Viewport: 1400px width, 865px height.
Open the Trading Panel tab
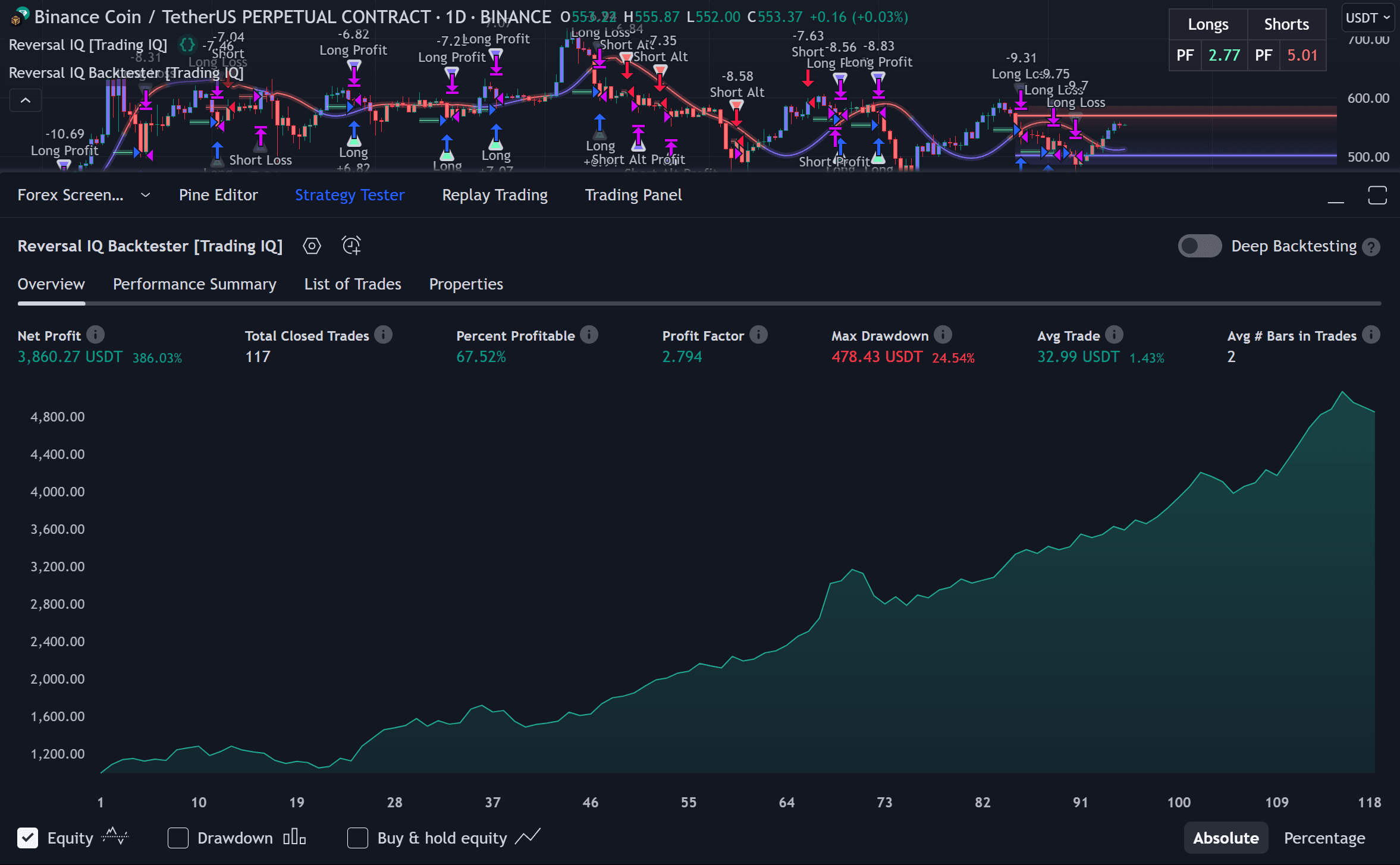pos(633,195)
